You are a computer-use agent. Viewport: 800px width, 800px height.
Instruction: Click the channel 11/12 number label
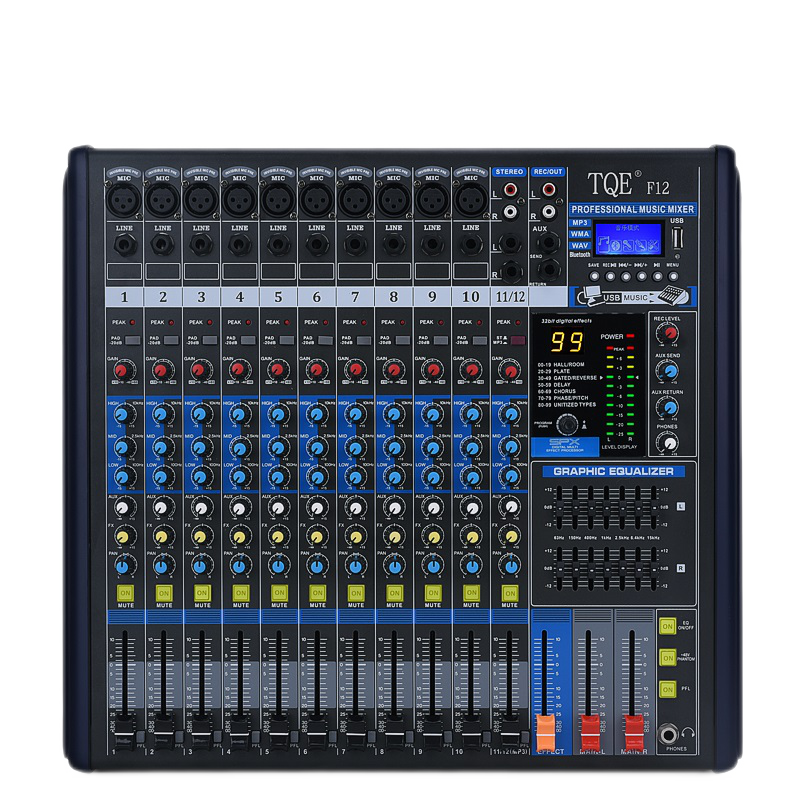[x=510, y=297]
